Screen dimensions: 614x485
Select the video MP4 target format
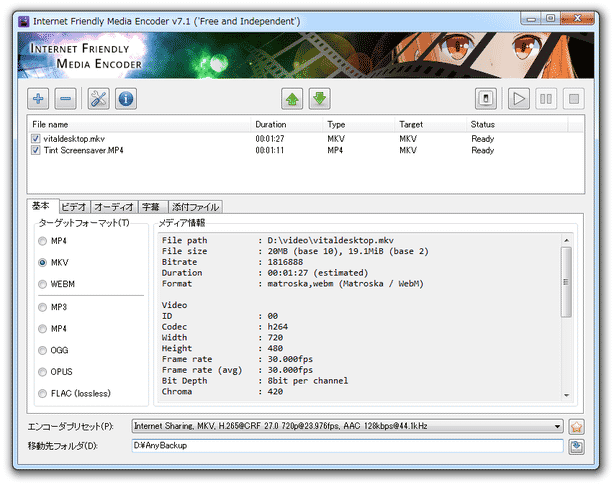click(x=42, y=241)
